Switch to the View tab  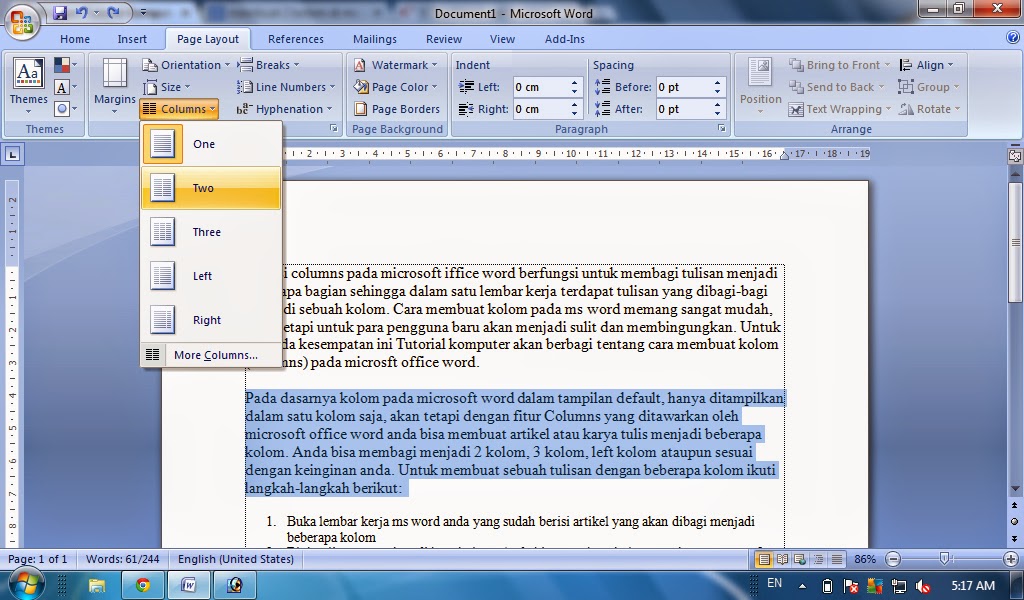pyautogui.click(x=502, y=39)
